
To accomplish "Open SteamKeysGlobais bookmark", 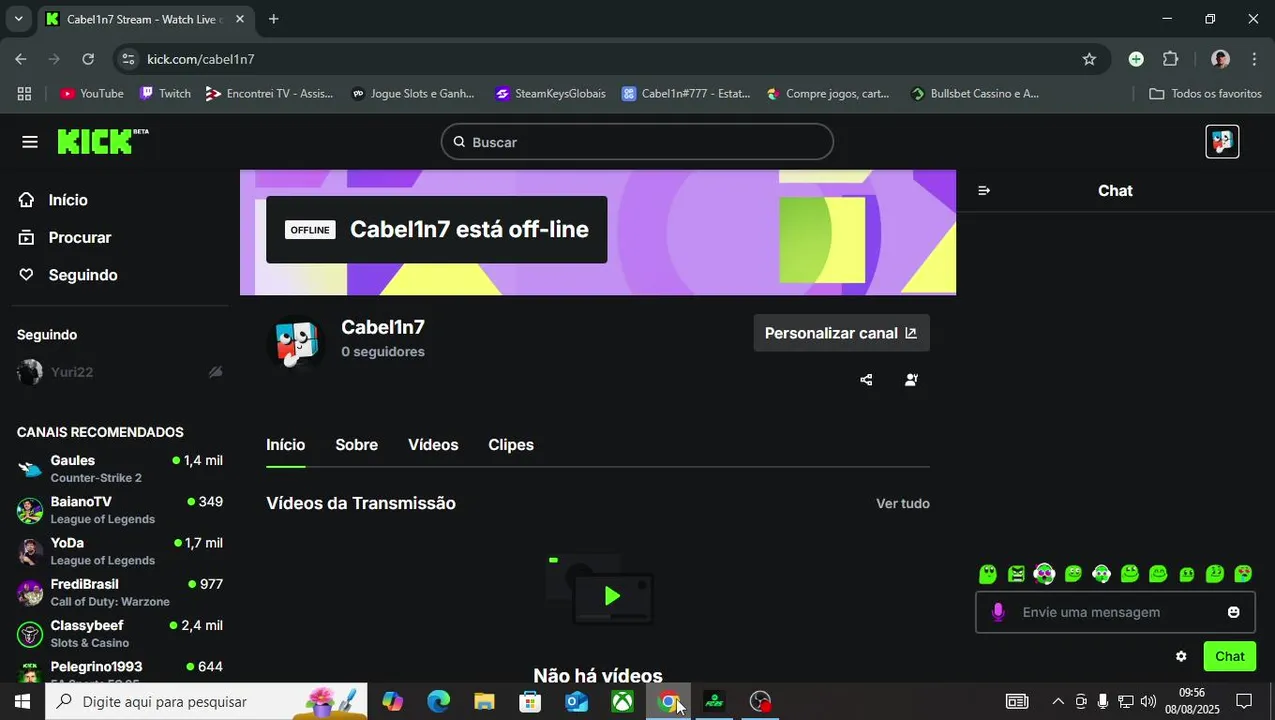I will [x=551, y=93].
